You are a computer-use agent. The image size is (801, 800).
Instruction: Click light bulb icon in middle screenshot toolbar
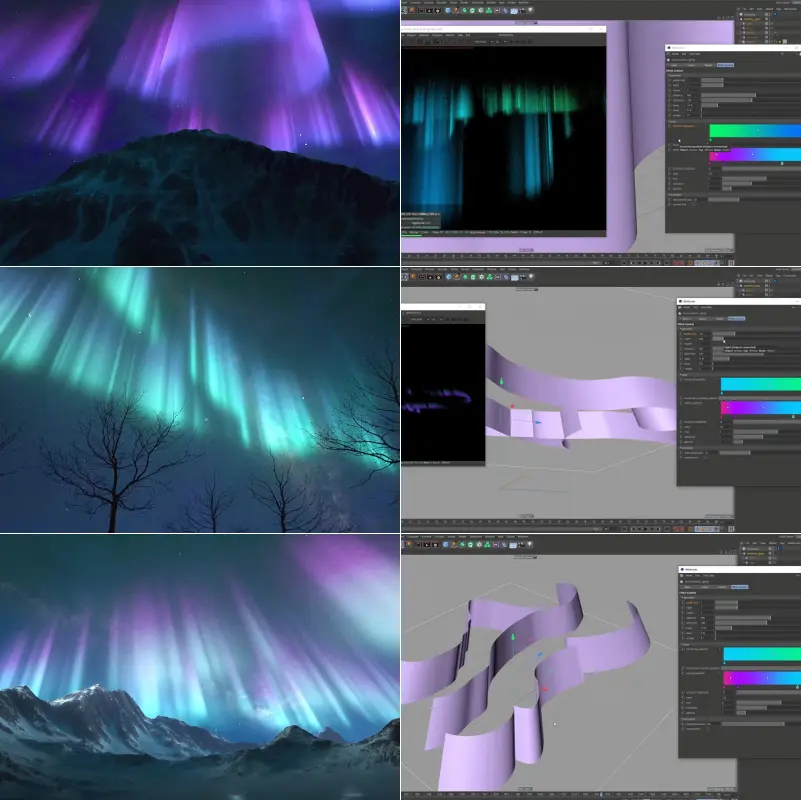click(x=531, y=276)
